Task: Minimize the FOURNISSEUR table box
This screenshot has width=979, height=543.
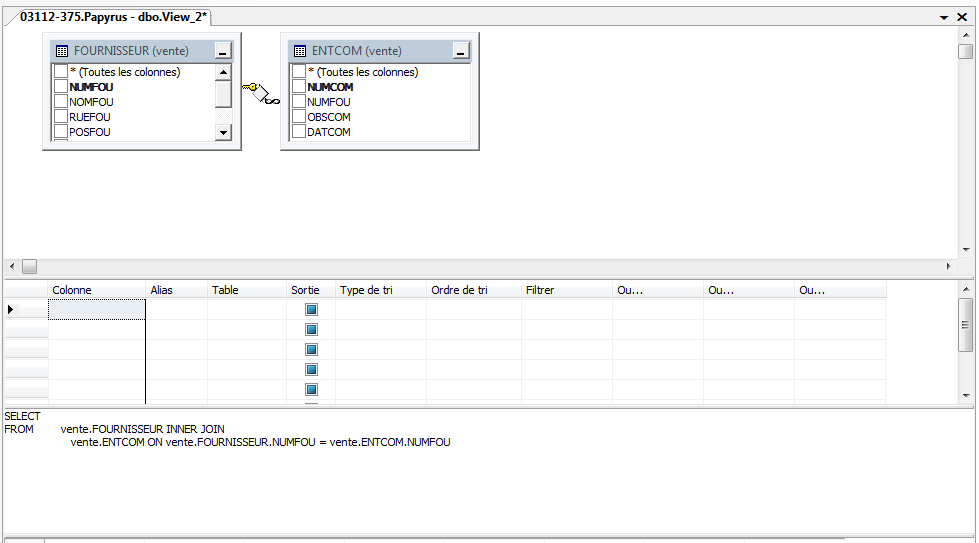Action: click(x=223, y=51)
